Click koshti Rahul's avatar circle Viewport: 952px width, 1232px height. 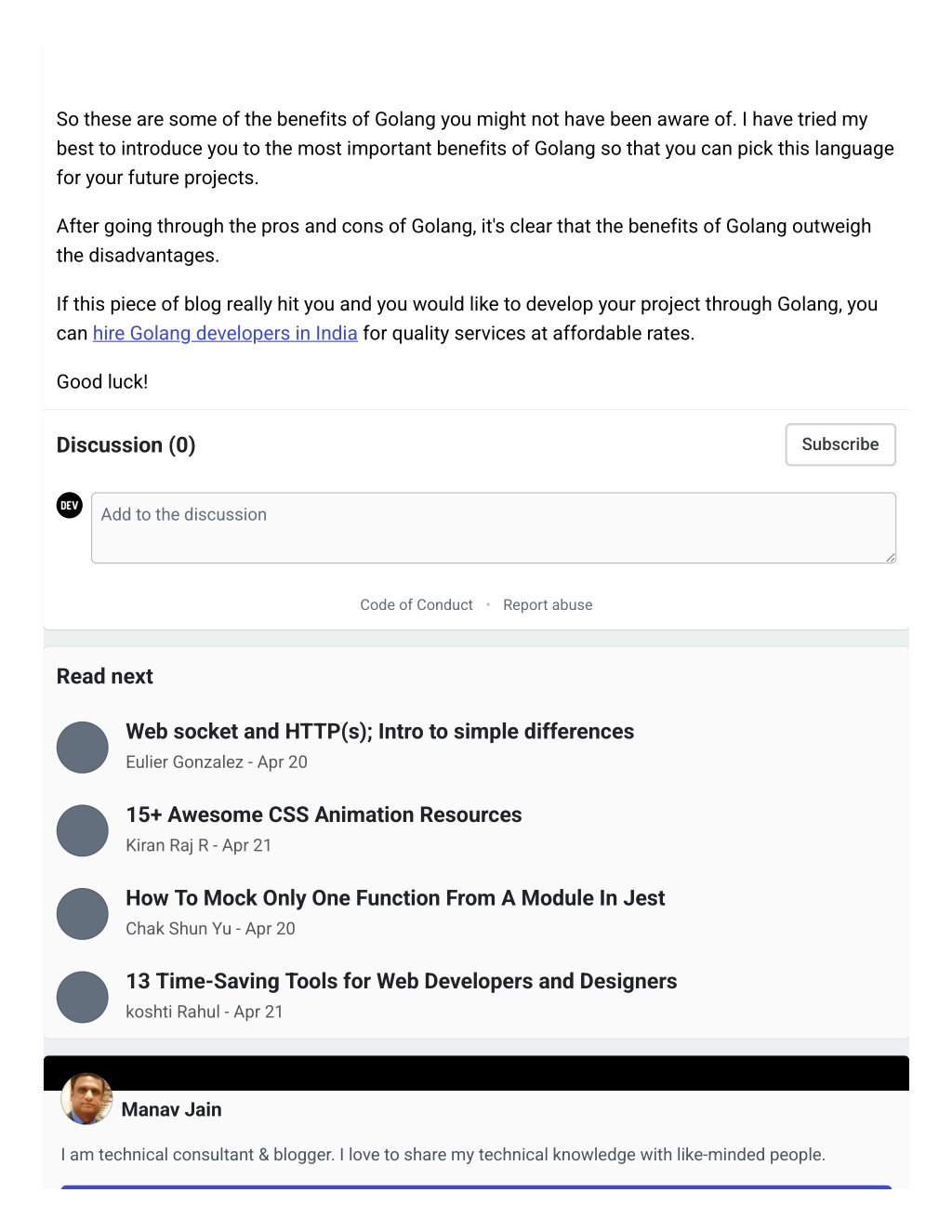(83, 997)
